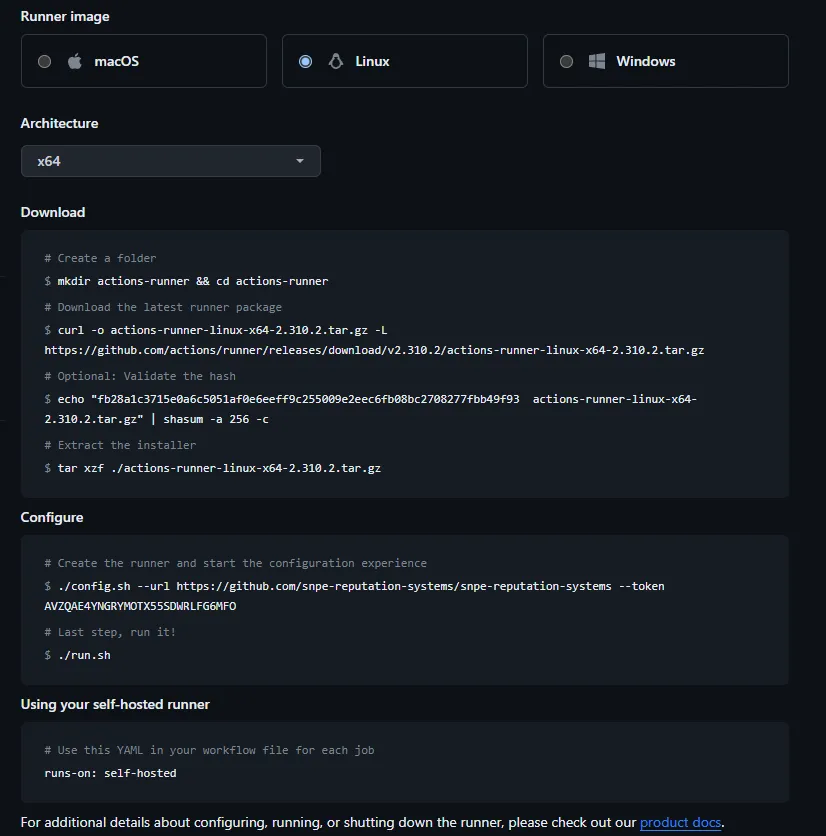
Task: Click the runner token value text
Action: click(x=140, y=606)
